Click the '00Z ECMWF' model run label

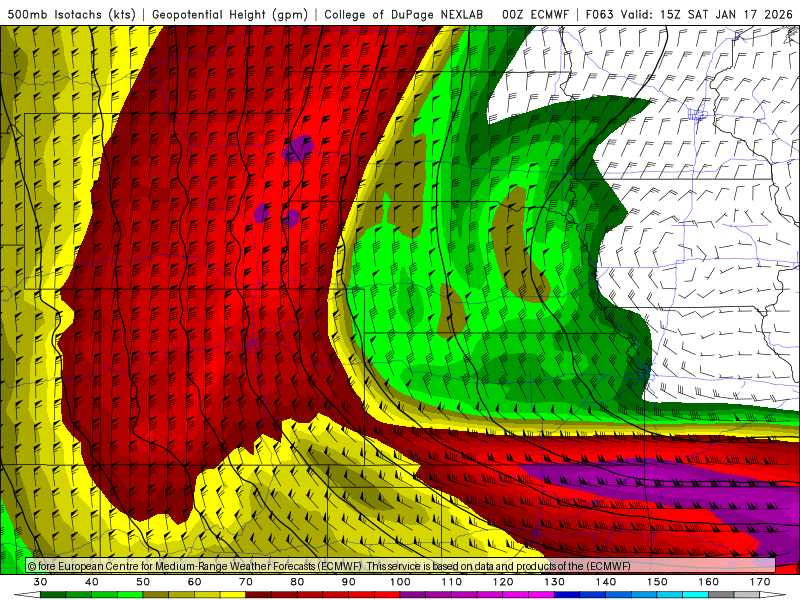(x=535, y=14)
